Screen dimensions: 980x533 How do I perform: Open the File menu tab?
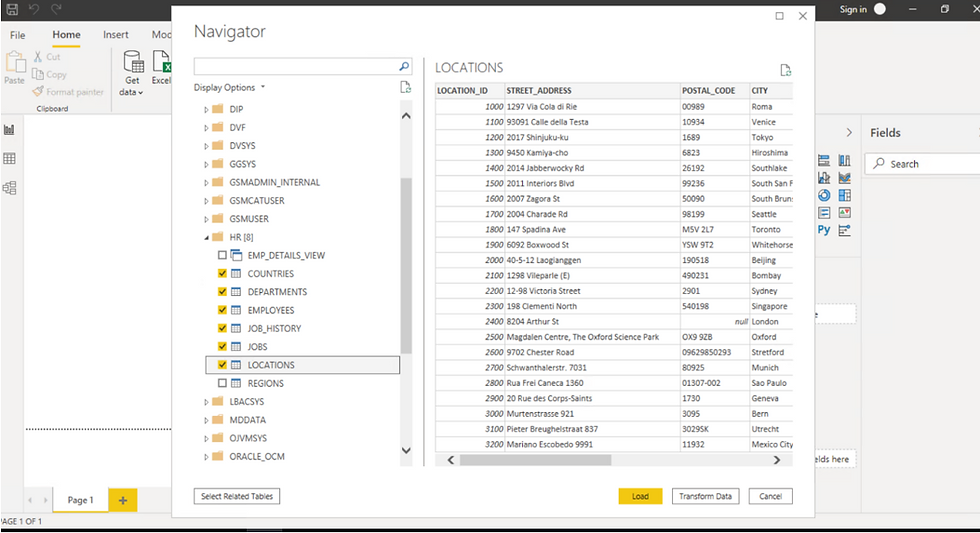tap(18, 35)
